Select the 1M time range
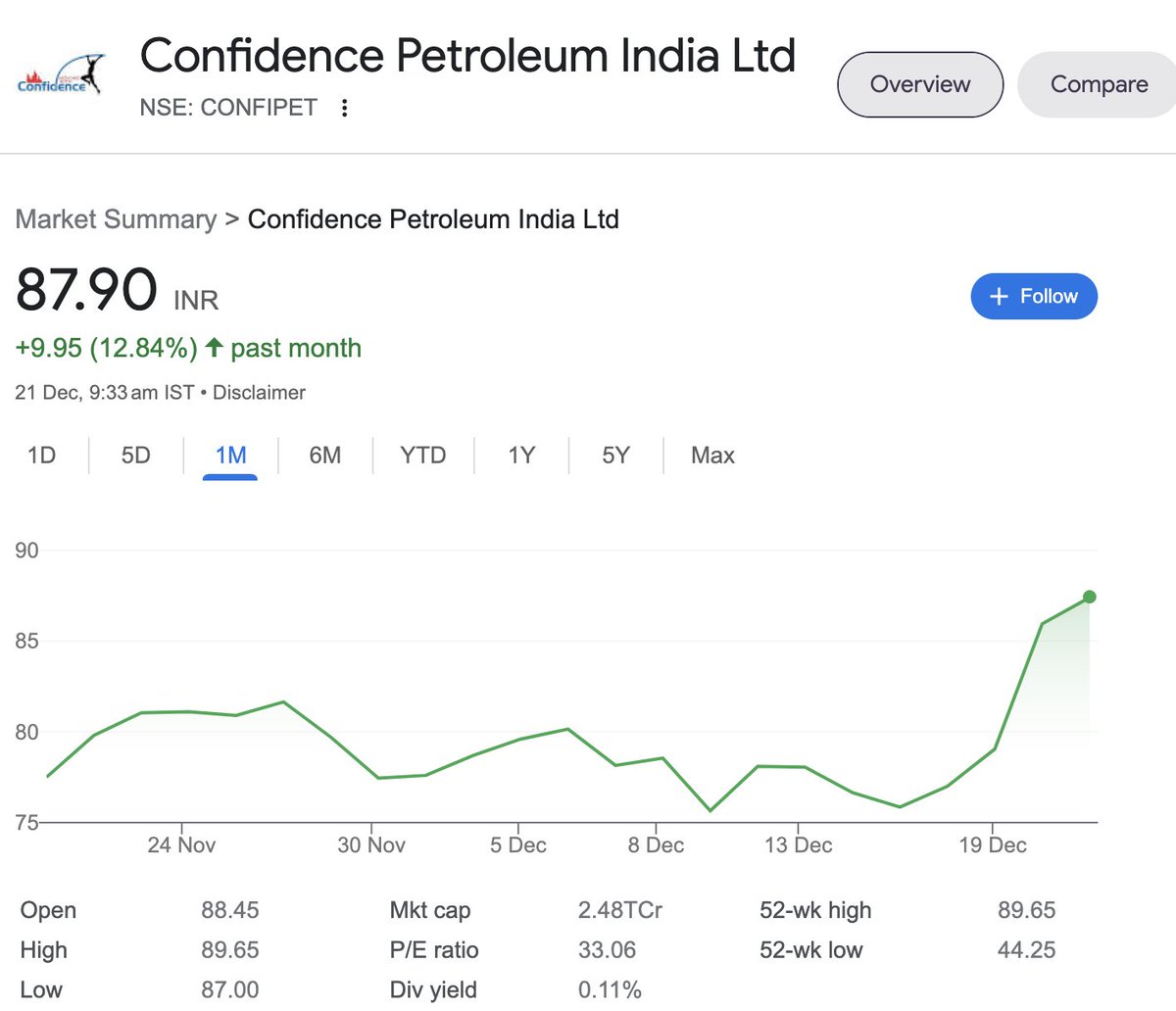 230,456
